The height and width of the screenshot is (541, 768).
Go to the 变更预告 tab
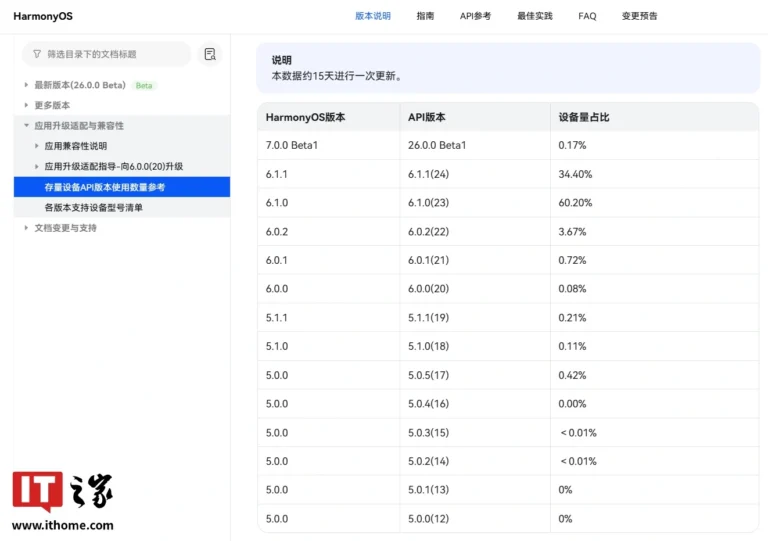pos(639,16)
